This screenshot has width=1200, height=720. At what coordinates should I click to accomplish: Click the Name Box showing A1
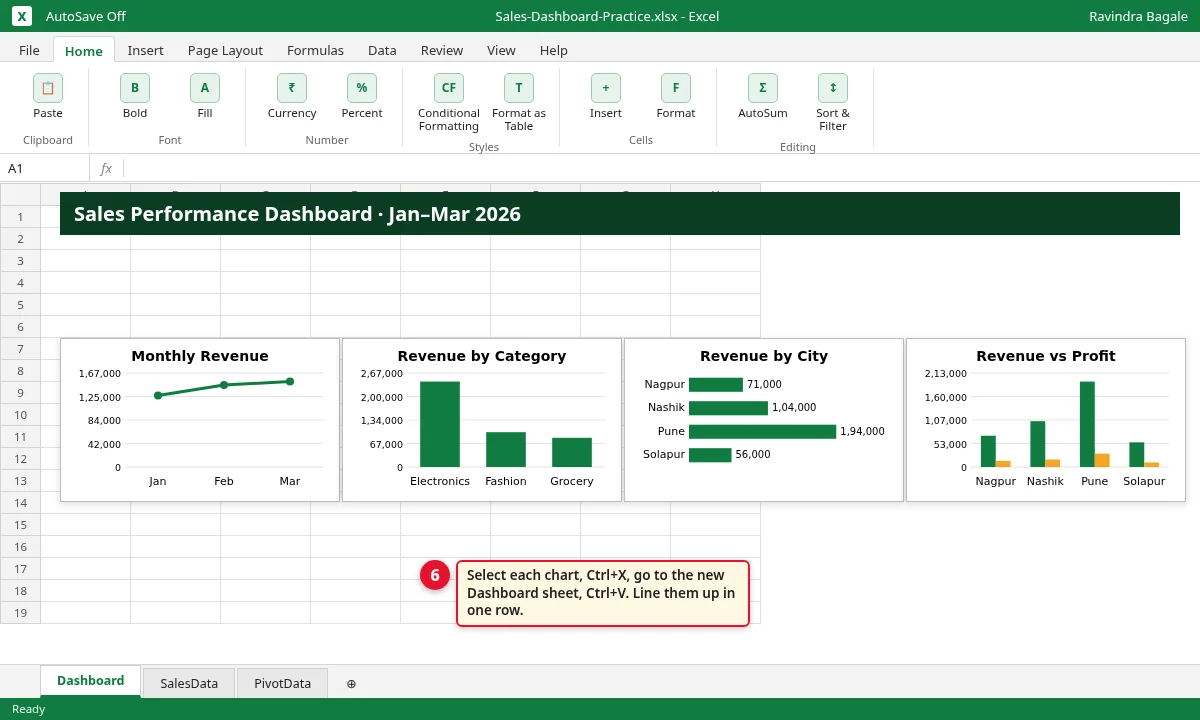(45, 168)
